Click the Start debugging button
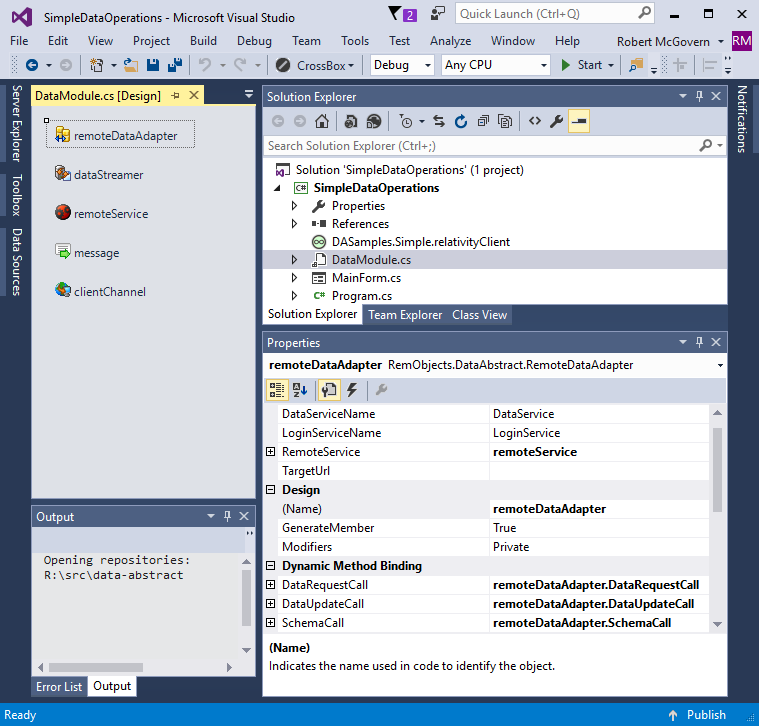759x726 pixels. [x=581, y=65]
